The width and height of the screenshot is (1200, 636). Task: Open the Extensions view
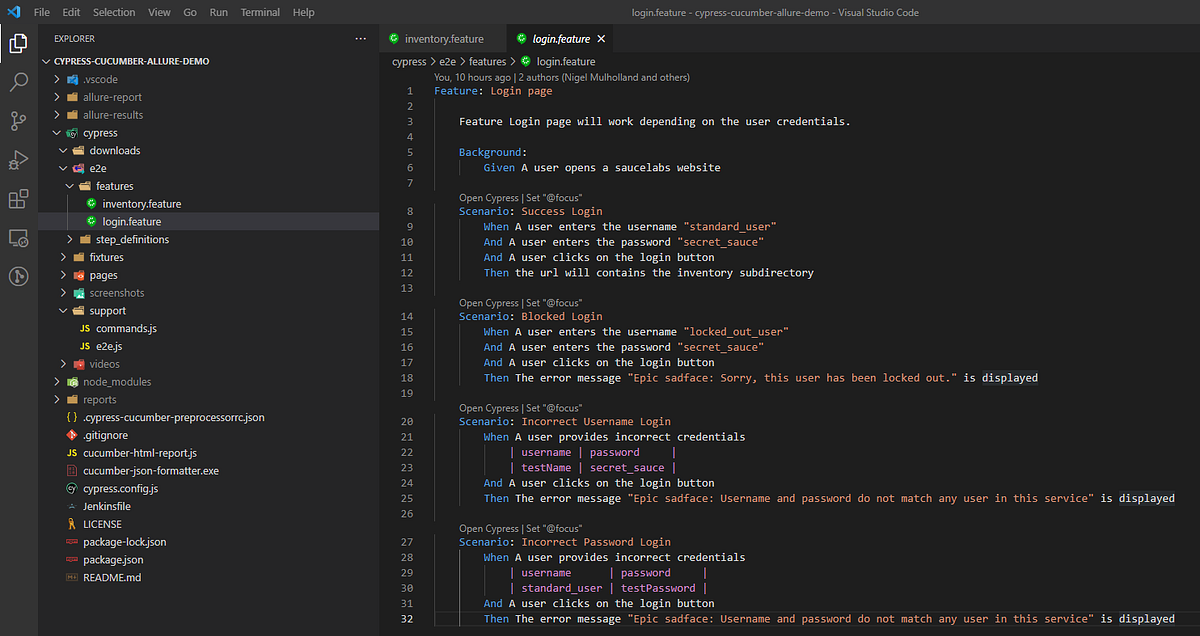click(18, 198)
